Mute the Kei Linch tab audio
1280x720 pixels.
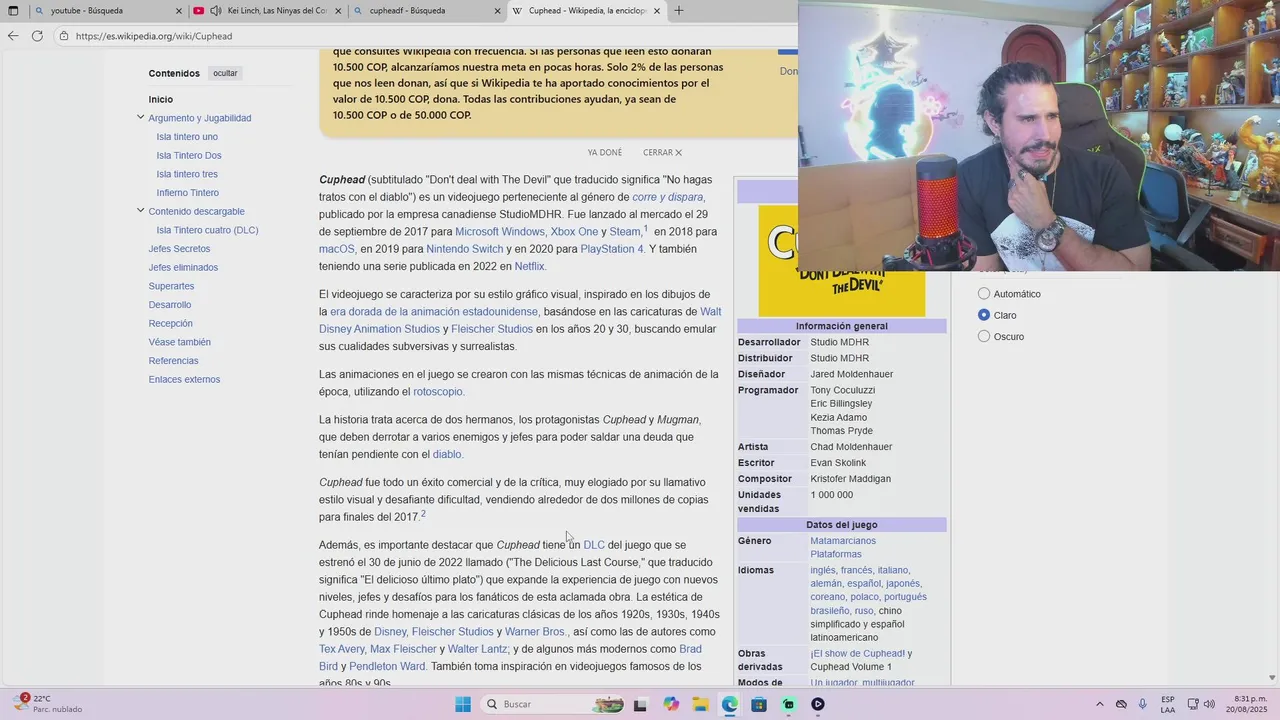[x=216, y=11]
